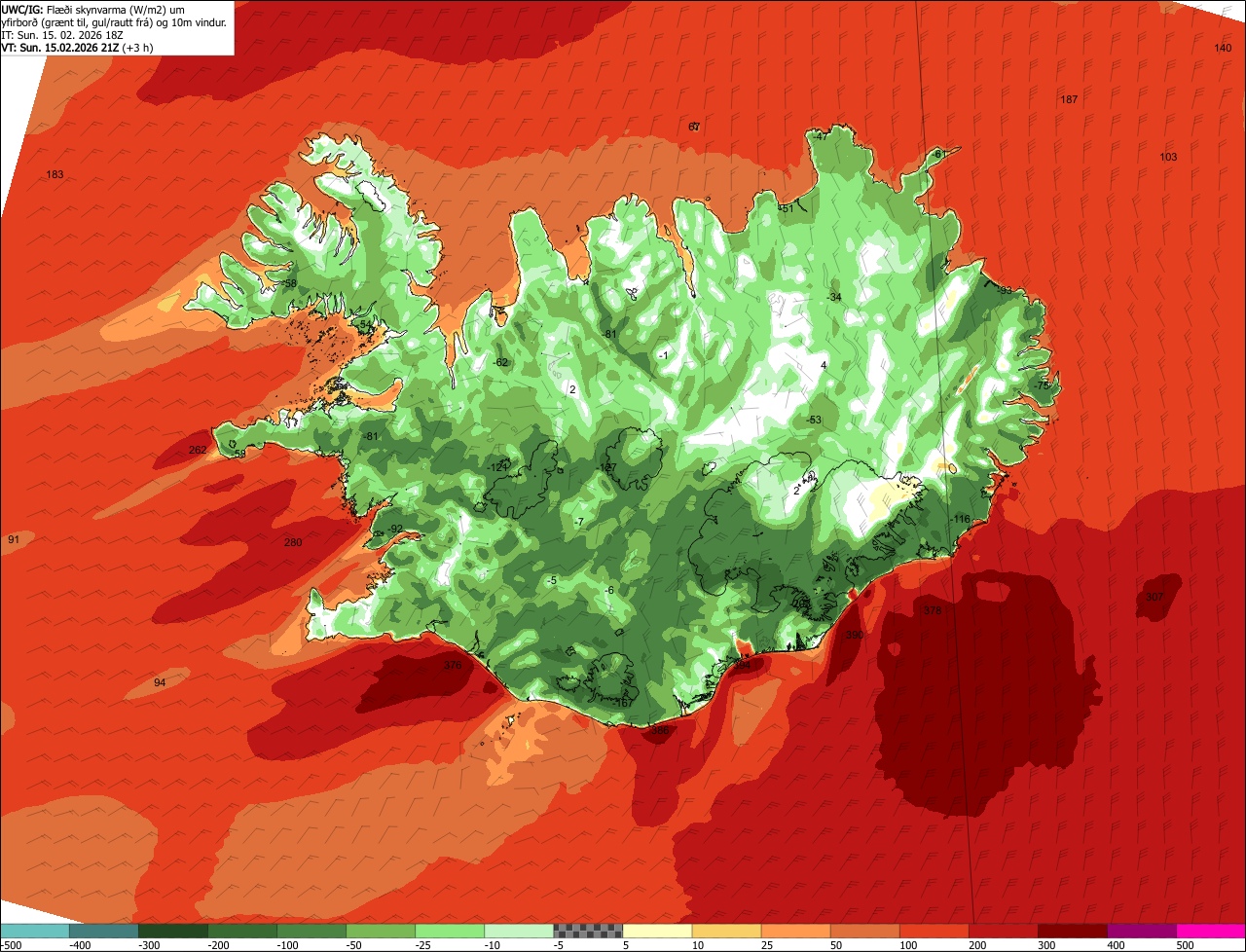The width and height of the screenshot is (1246, 952).
Task: Click the '307' value in the east
Action: pos(1154,597)
